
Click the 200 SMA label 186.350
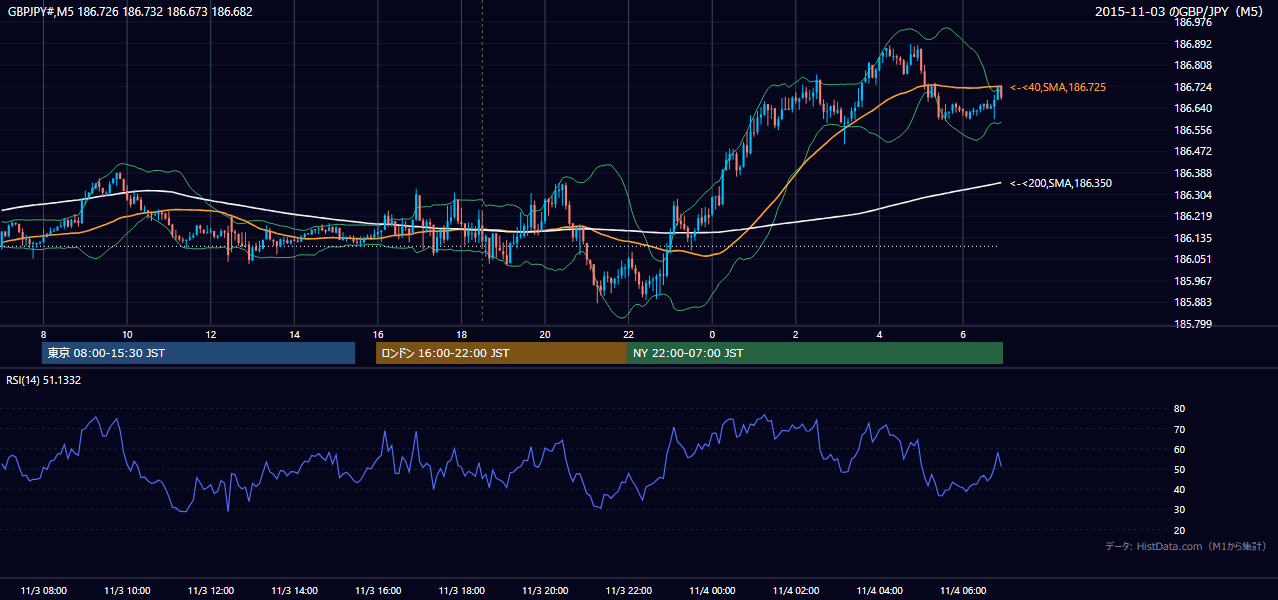pos(1061,183)
